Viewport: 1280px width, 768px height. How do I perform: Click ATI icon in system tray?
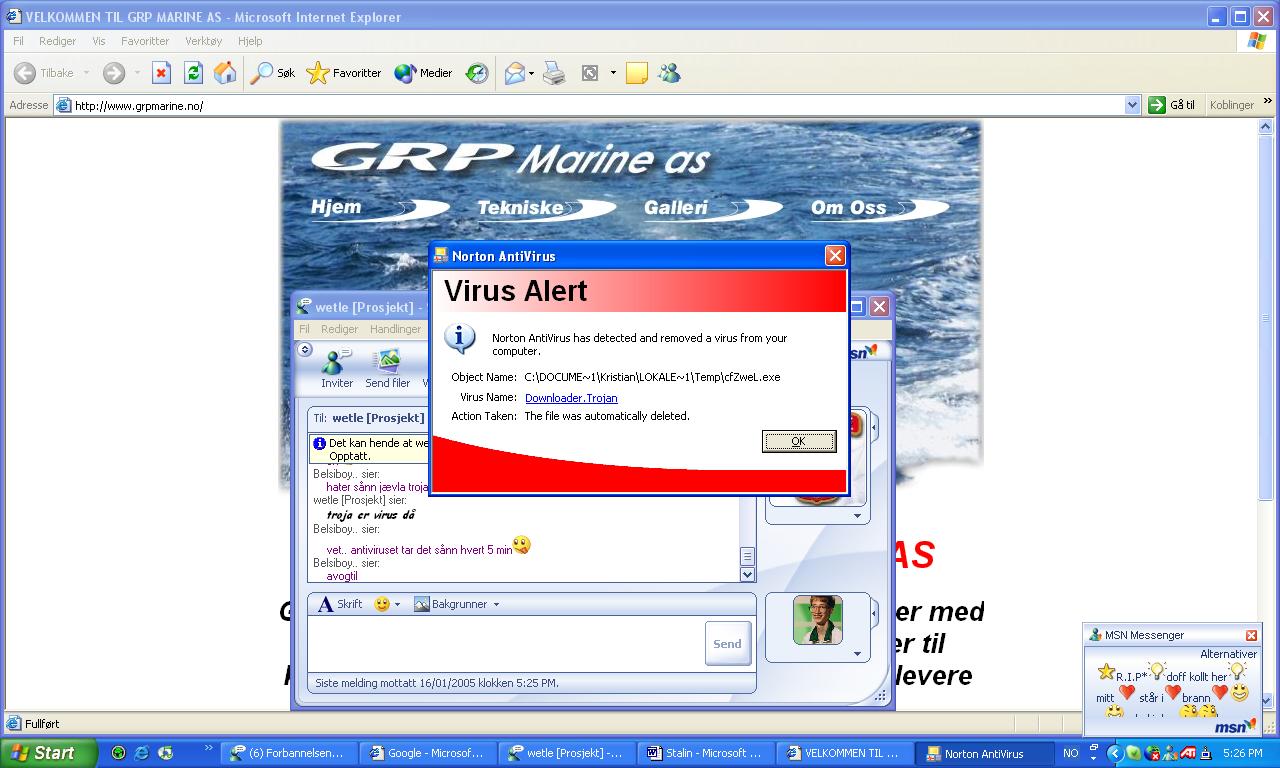[x=1189, y=753]
